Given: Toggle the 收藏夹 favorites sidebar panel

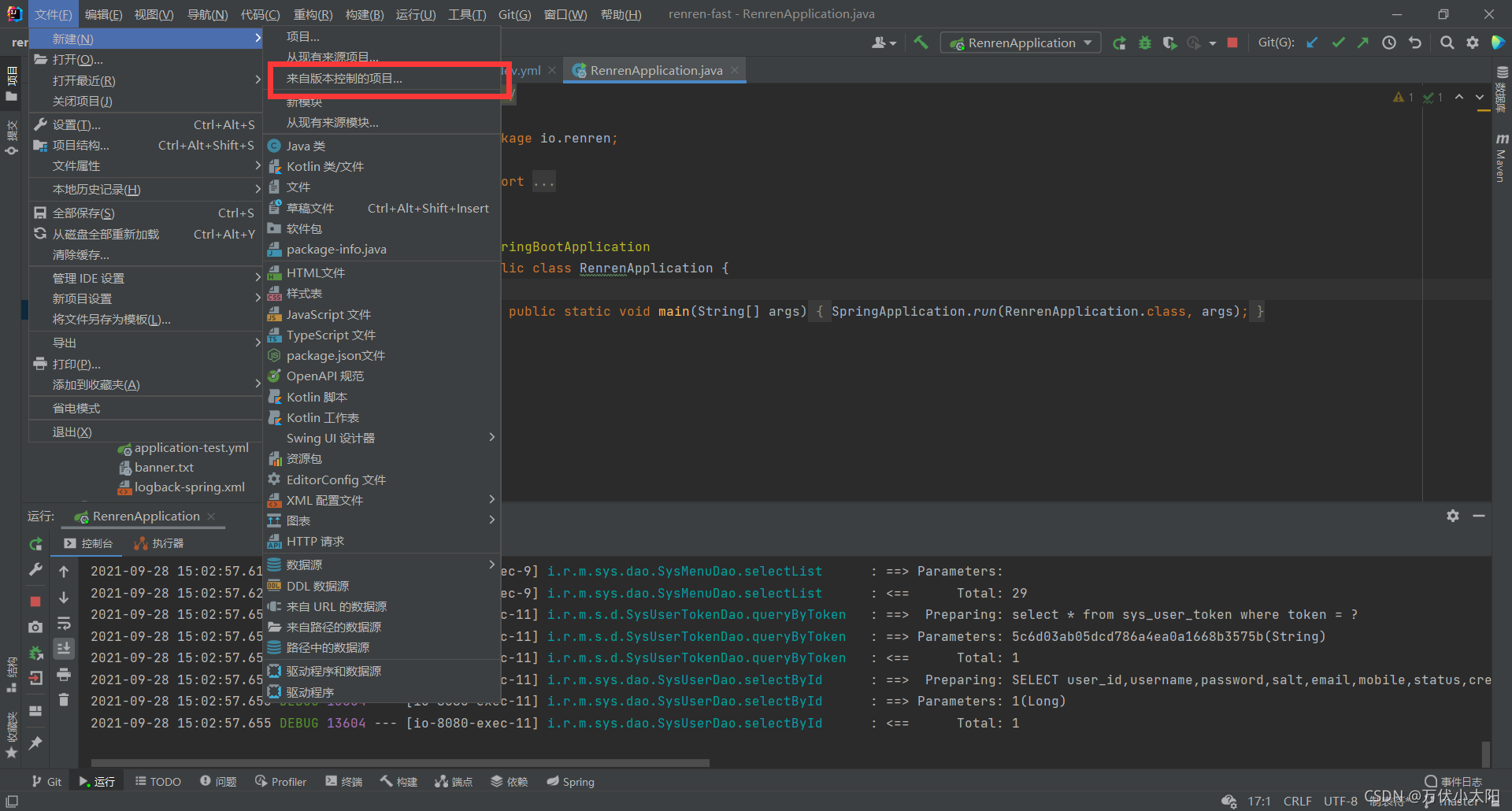Looking at the screenshot, I should (x=11, y=735).
